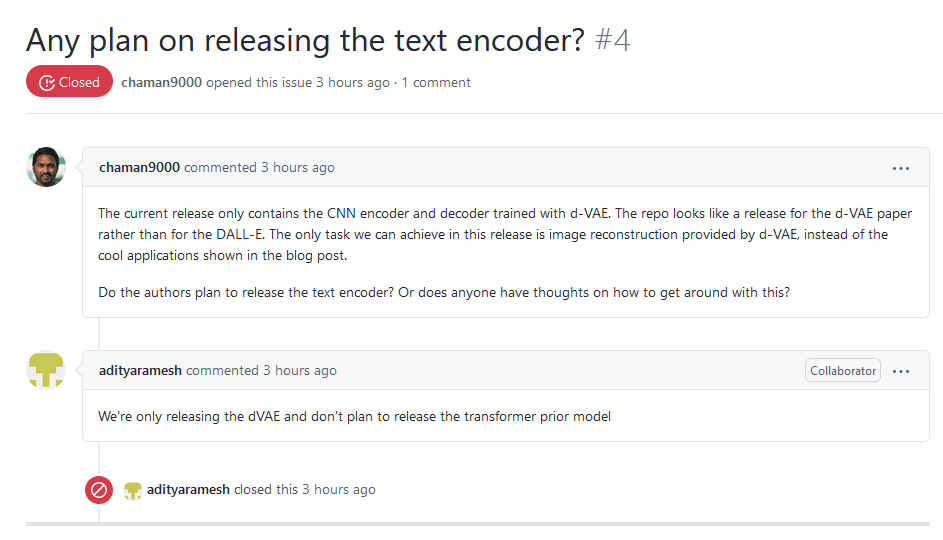Image resolution: width=943 pixels, height=540 pixels.
Task: Click the timestamp on the closed event
Action: pos(339,489)
